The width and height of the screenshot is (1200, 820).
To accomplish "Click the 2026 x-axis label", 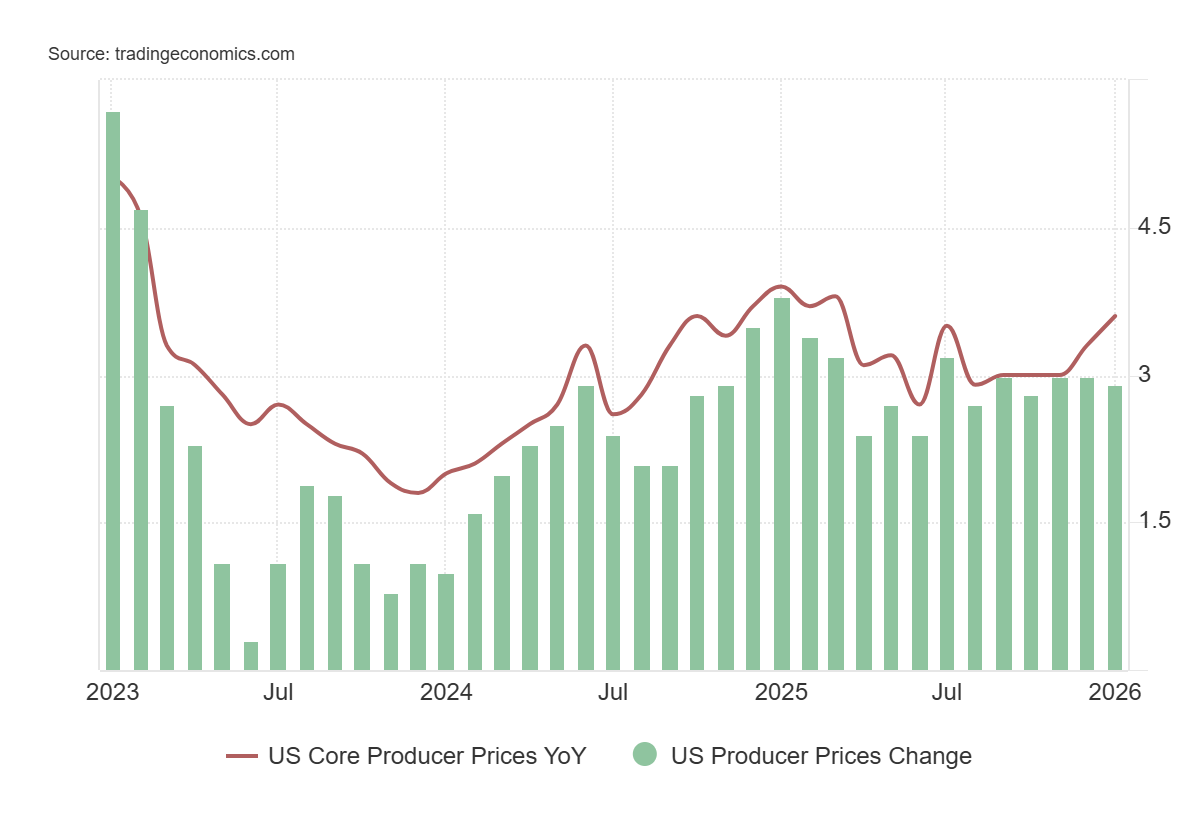I will [1115, 692].
